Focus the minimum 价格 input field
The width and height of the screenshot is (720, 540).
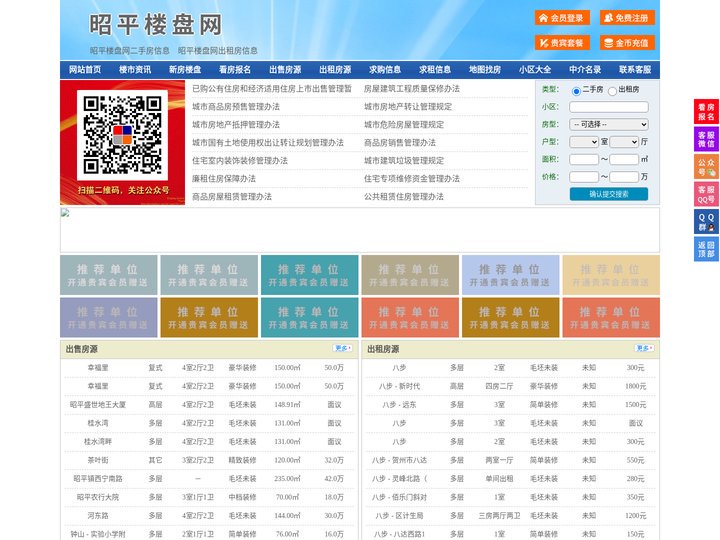pyautogui.click(x=584, y=177)
